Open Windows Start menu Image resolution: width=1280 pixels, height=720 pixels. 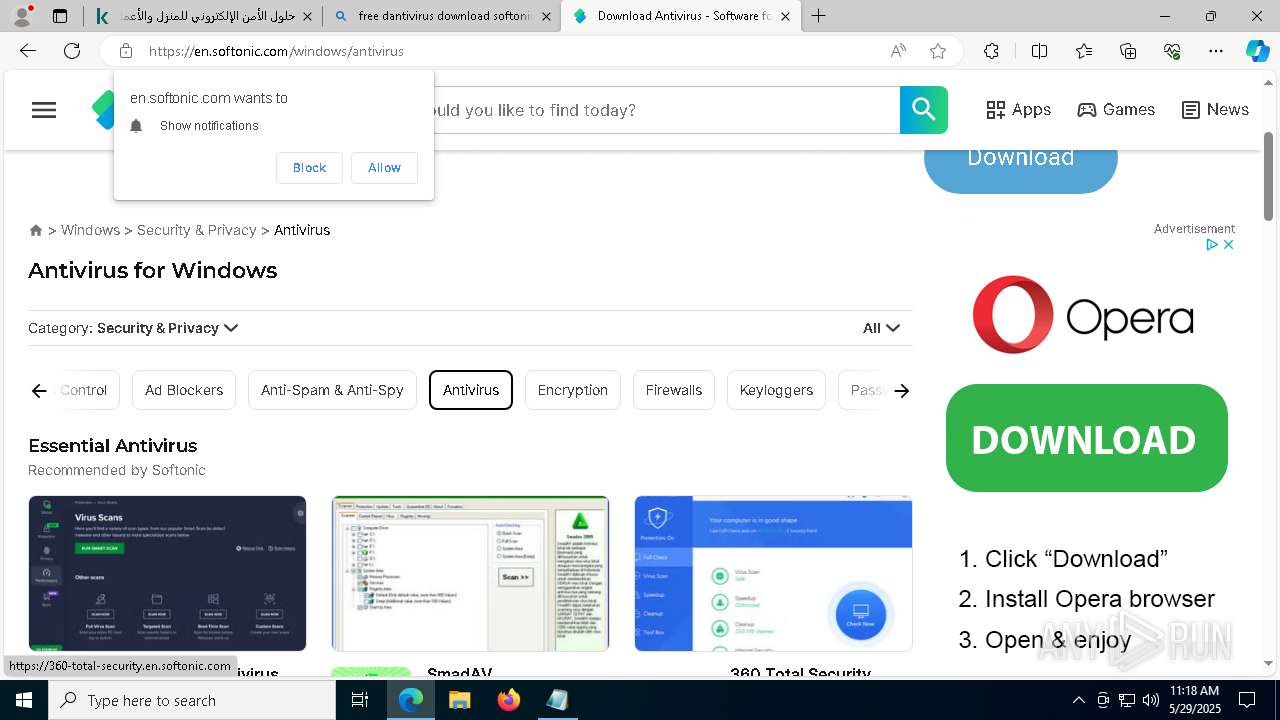[x=24, y=700]
